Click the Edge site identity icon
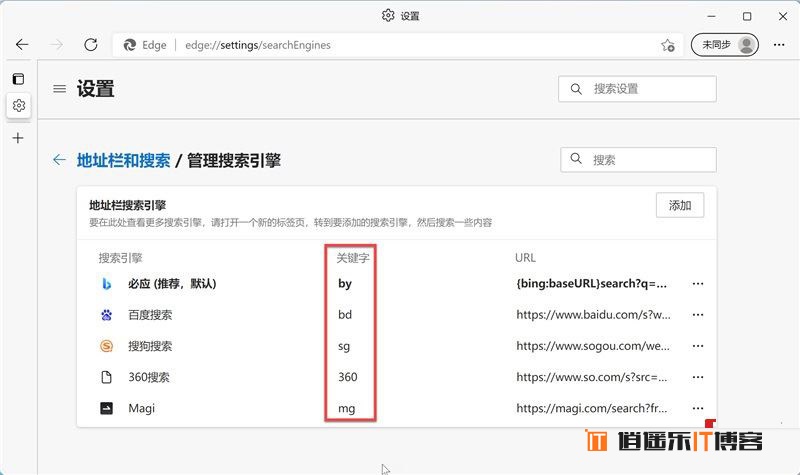The height and width of the screenshot is (475, 800). point(130,45)
